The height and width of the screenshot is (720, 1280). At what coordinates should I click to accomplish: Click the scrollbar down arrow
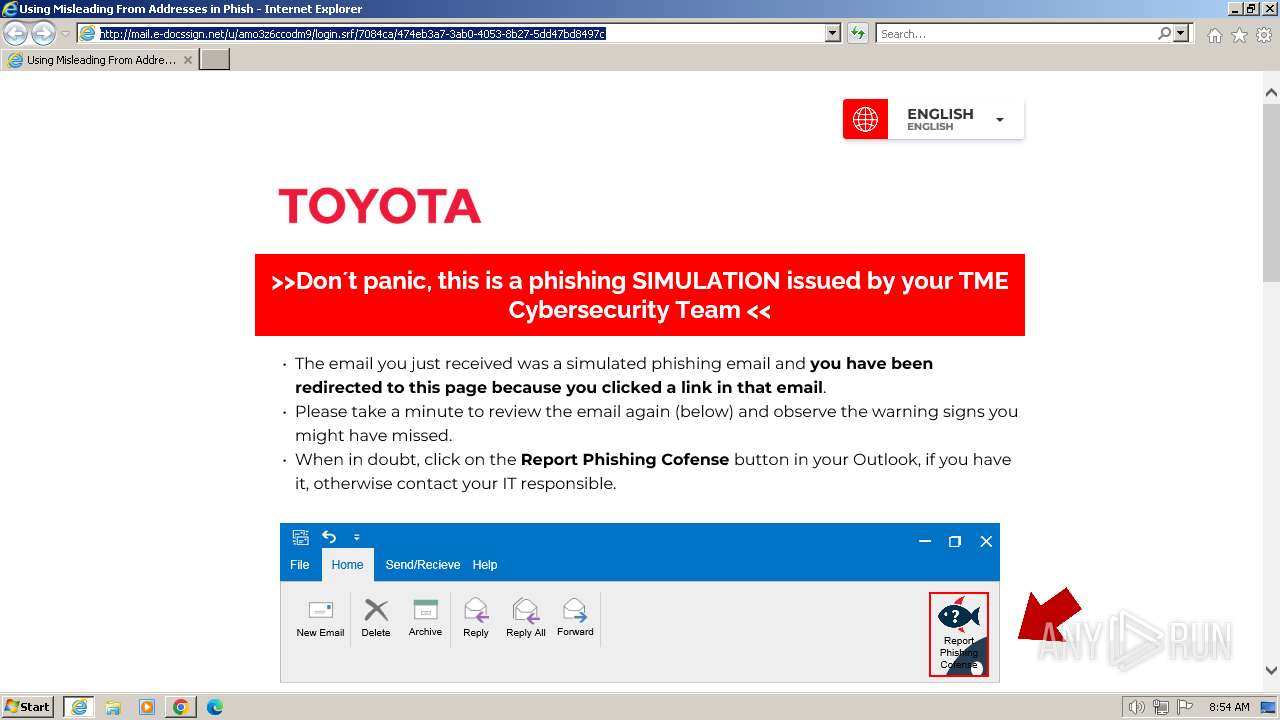pyautogui.click(x=1271, y=671)
